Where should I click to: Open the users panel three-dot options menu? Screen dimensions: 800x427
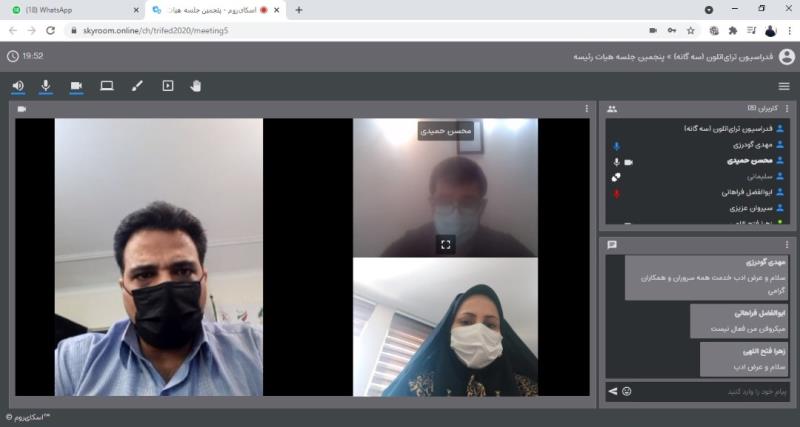coord(787,109)
